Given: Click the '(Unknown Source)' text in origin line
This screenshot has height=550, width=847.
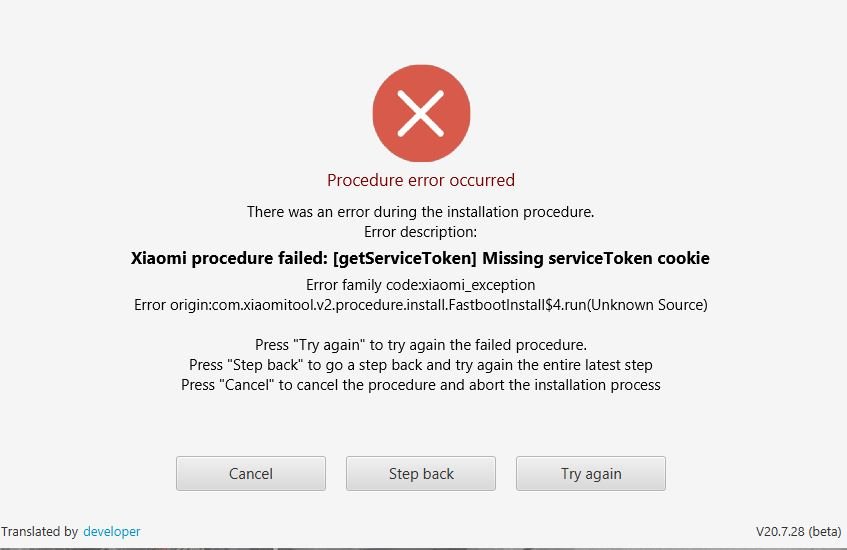Looking at the screenshot, I should click(x=647, y=305).
